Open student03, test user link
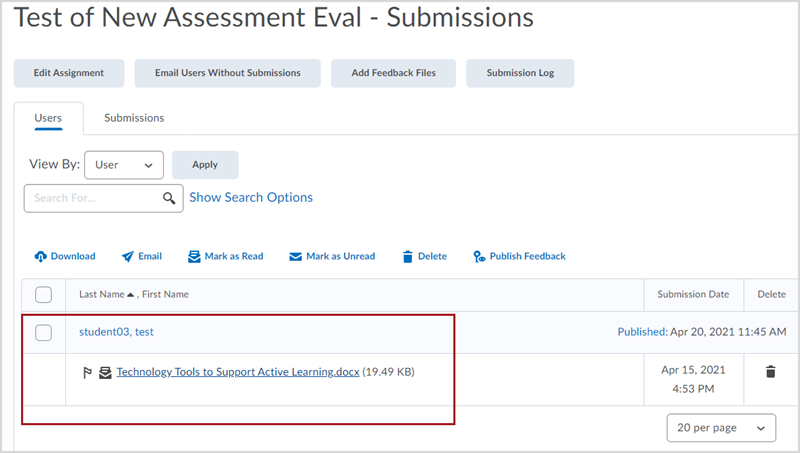This screenshot has height=453, width=800. pyautogui.click(x=116, y=332)
